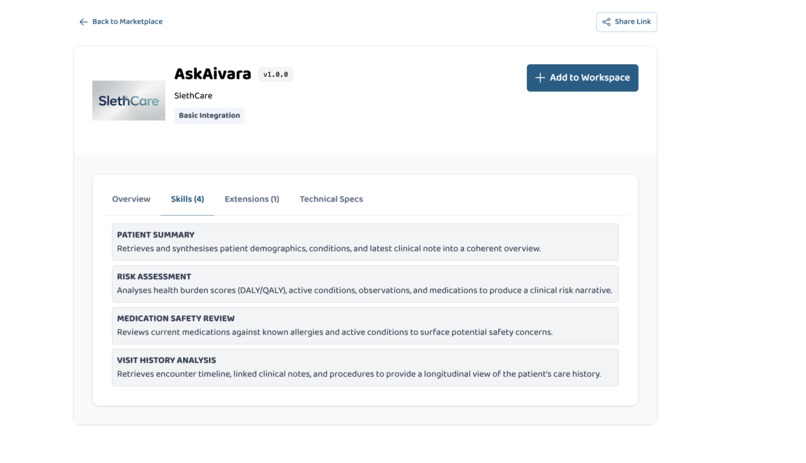This screenshot has width=806, height=463.
Task: Open the Technical Specs tab
Action: 331,199
